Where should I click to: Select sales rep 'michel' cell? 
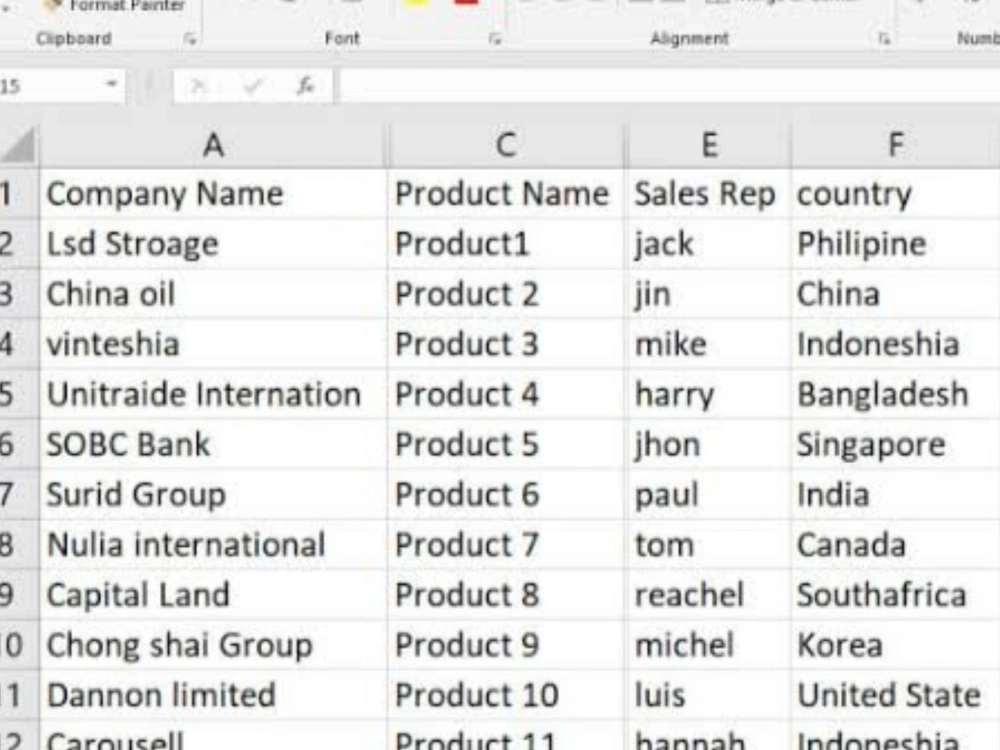(x=709, y=645)
